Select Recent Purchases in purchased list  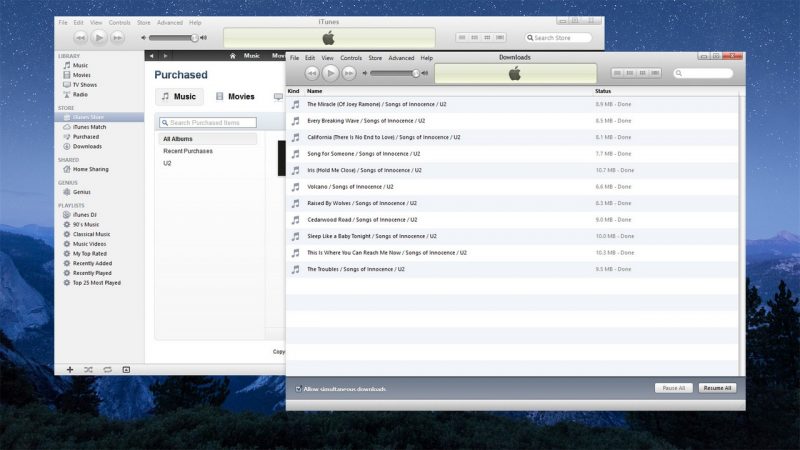pos(188,151)
